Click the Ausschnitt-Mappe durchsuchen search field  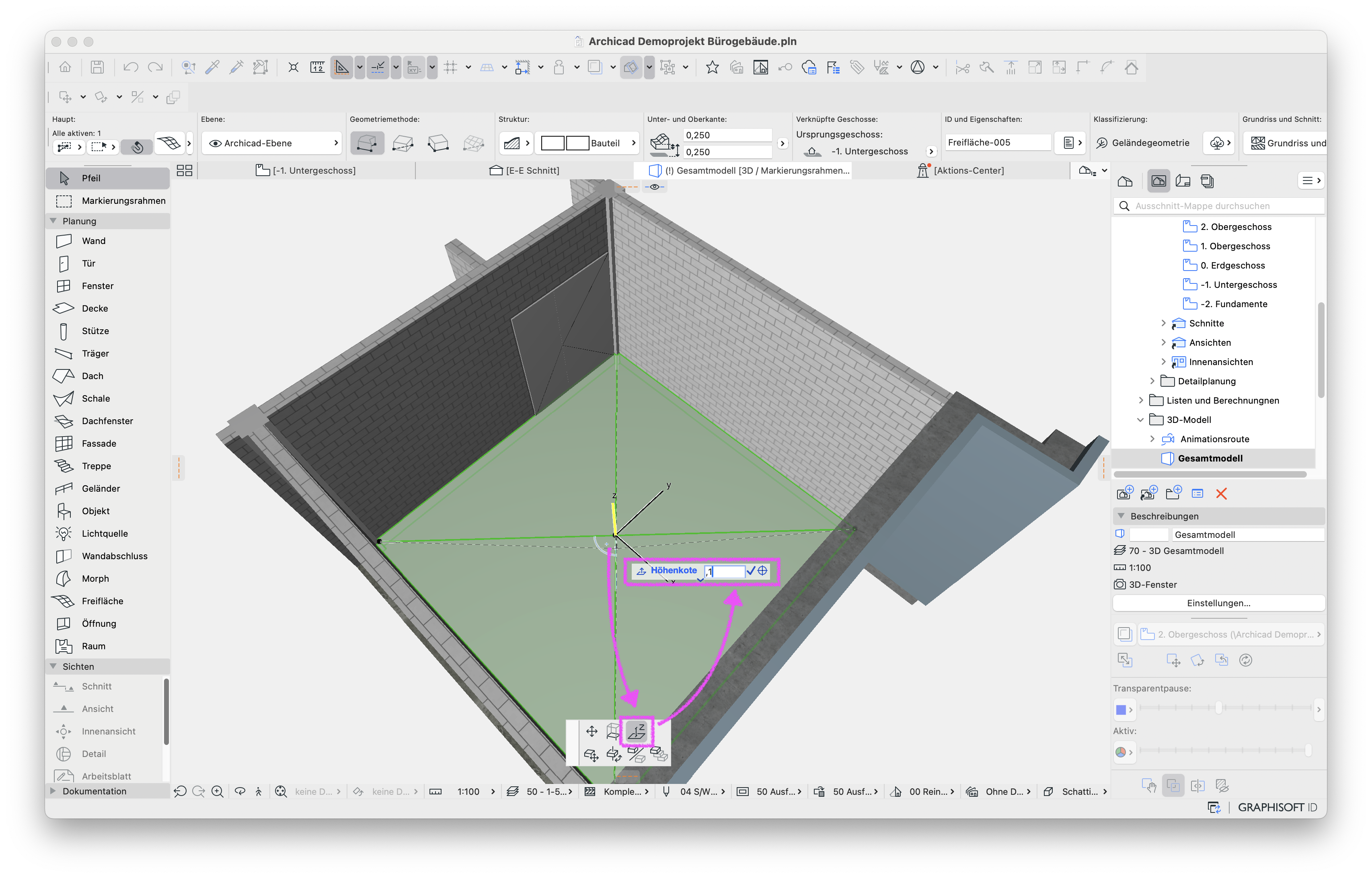pyautogui.click(x=1219, y=206)
